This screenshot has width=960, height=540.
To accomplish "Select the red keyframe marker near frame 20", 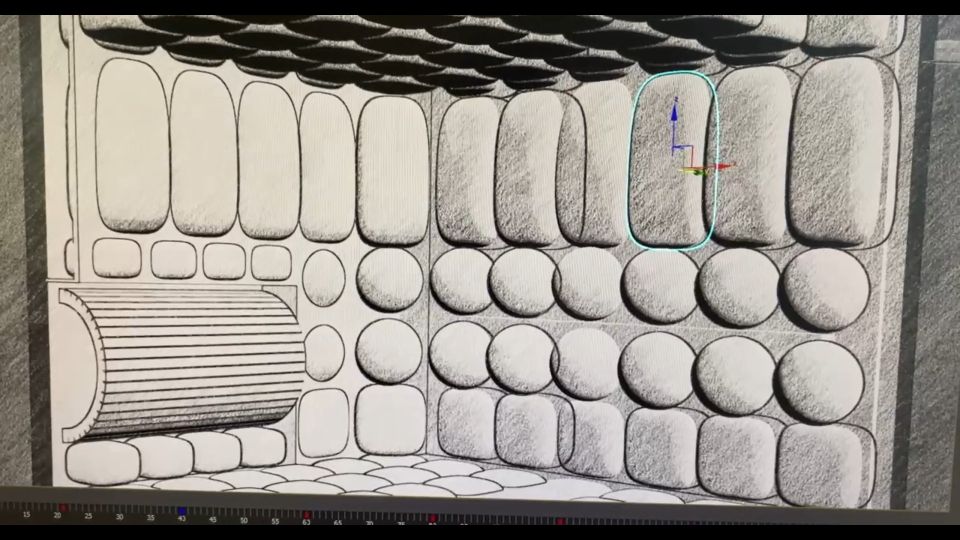I will click(63, 508).
